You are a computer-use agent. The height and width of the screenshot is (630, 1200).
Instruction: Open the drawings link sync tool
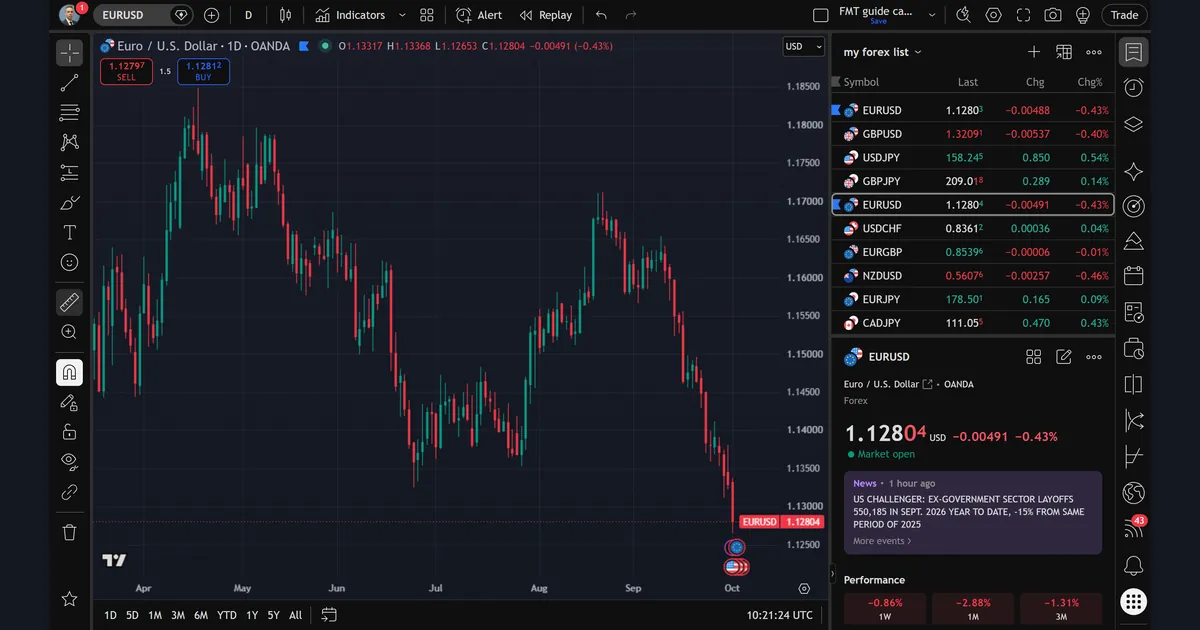click(x=69, y=491)
